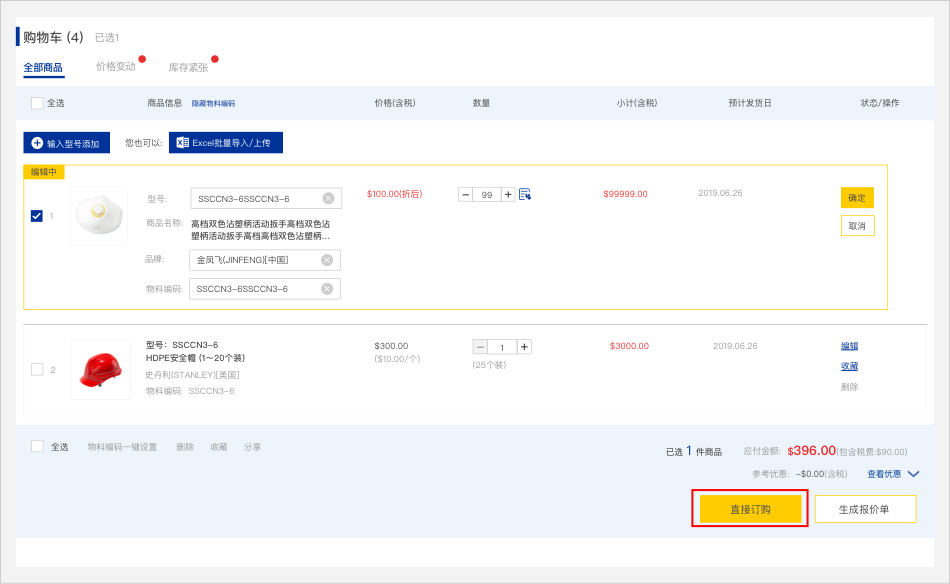Clear the 品牌 brand field using X icon
950x584 pixels.
pos(327,260)
